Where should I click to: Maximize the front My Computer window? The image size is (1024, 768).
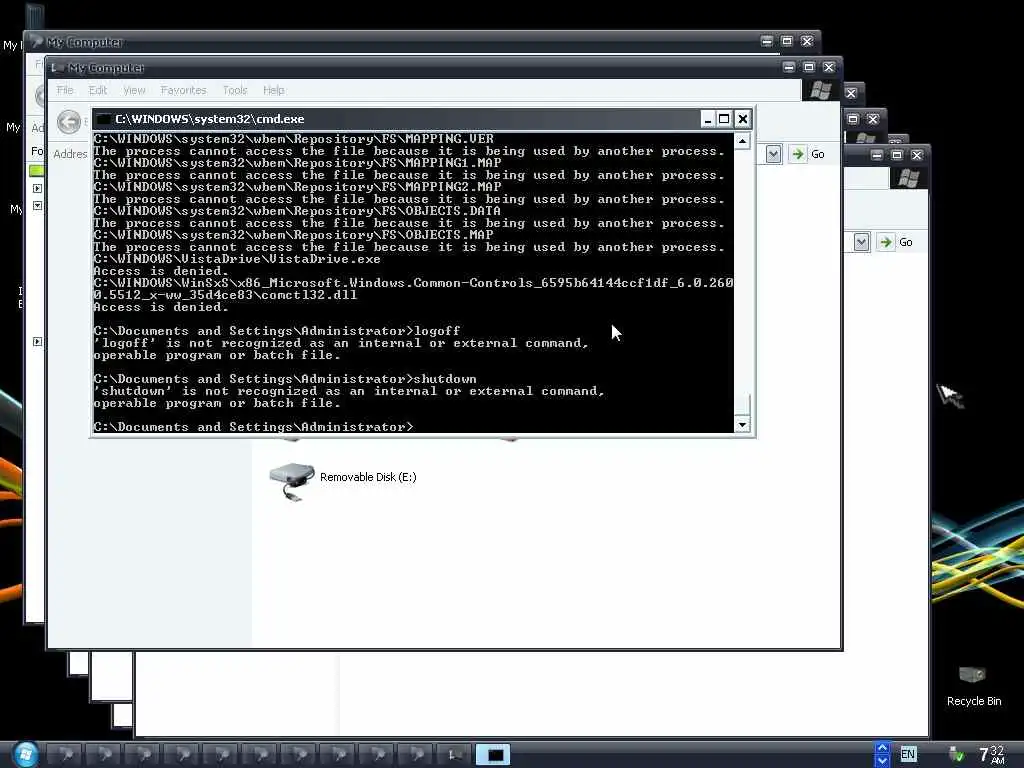(x=808, y=67)
